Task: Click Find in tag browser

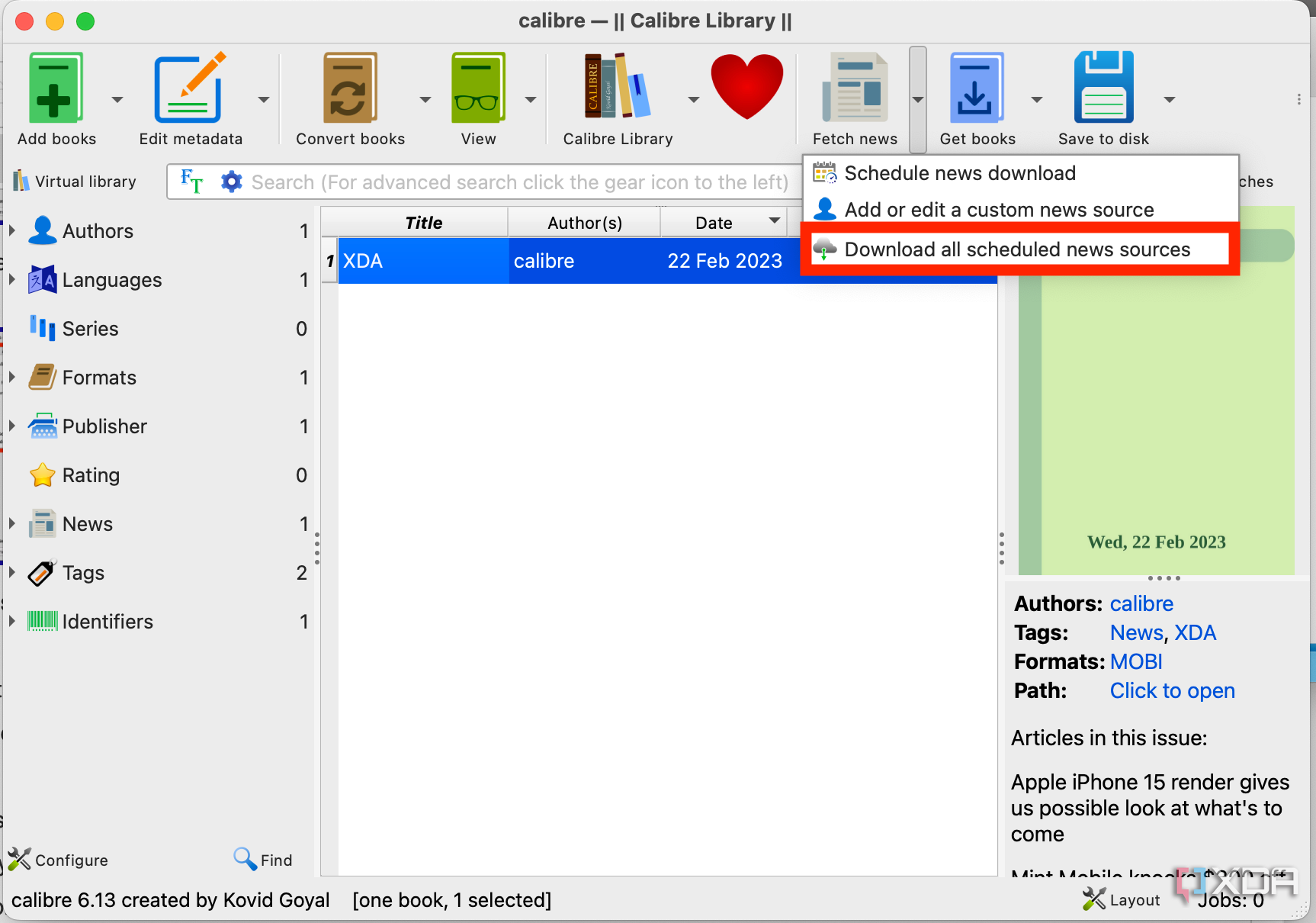Action: pos(263,860)
